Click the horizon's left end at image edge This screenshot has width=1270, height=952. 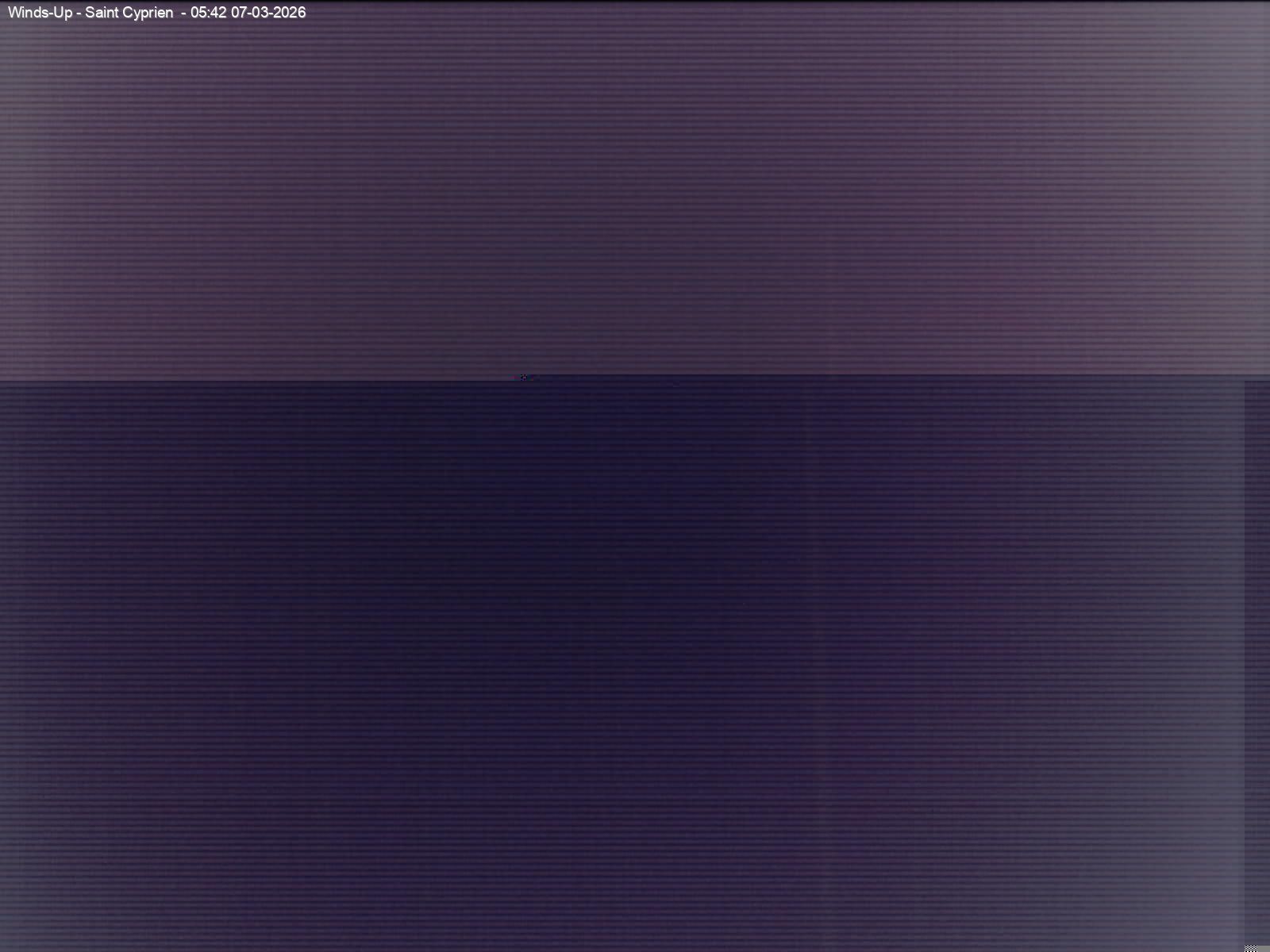point(2,381)
